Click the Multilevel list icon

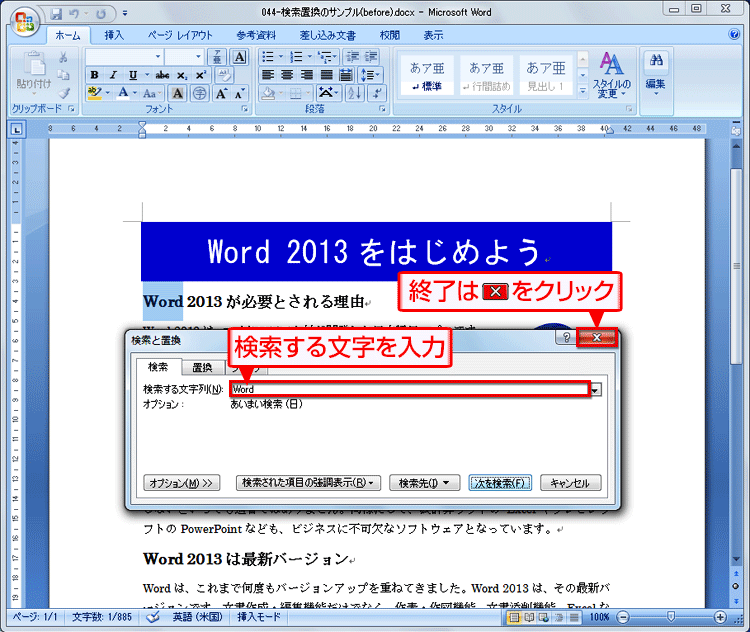pos(325,57)
